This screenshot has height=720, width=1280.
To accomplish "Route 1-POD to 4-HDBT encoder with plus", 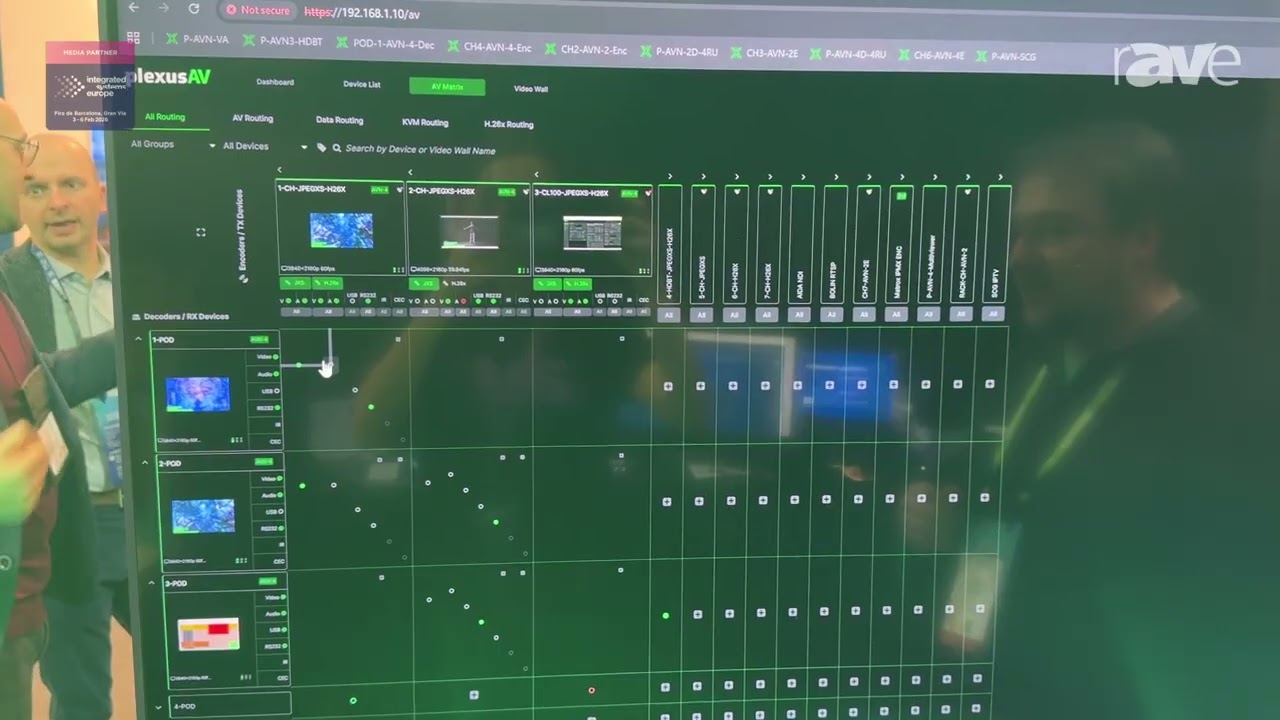I will [x=668, y=386].
